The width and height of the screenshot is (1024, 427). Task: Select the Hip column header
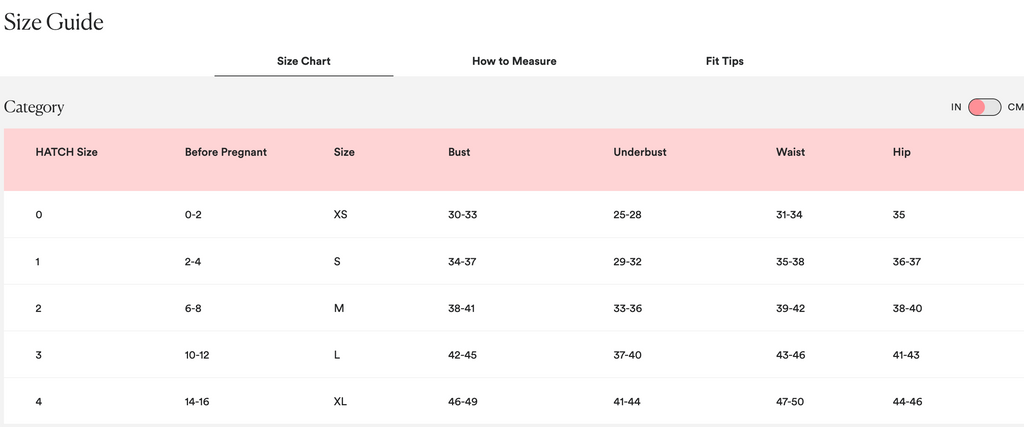[901, 152]
